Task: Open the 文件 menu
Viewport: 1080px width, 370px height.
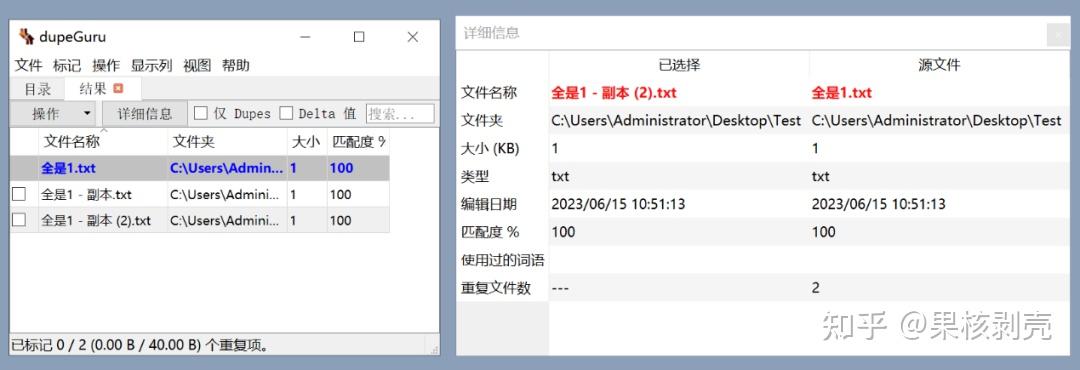Action: [x=29, y=65]
